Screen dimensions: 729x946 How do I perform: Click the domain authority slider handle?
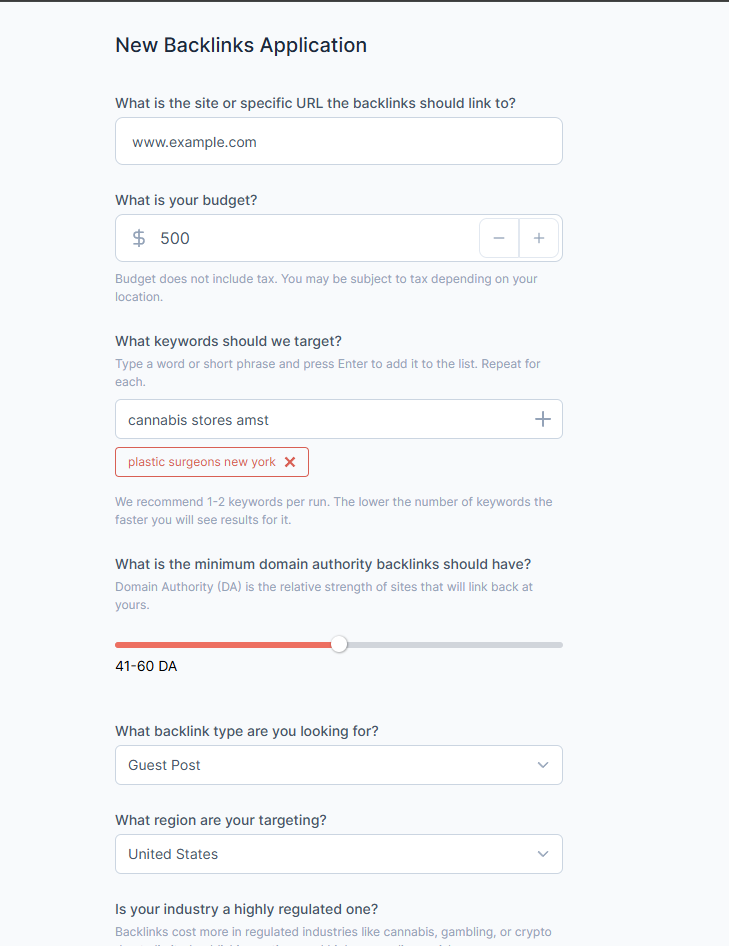(339, 644)
